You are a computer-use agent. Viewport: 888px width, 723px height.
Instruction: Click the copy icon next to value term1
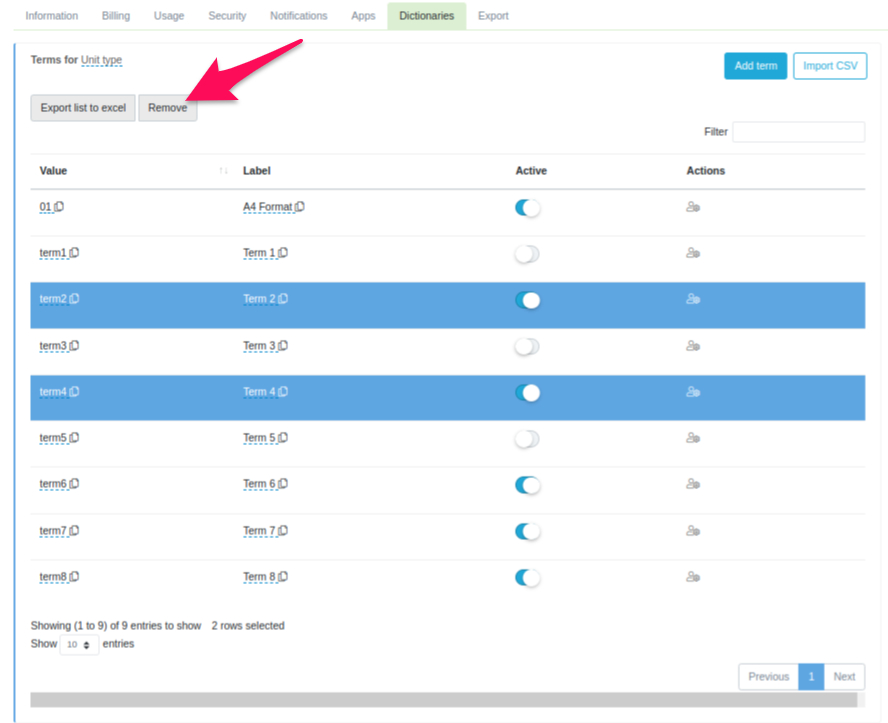pos(75,253)
